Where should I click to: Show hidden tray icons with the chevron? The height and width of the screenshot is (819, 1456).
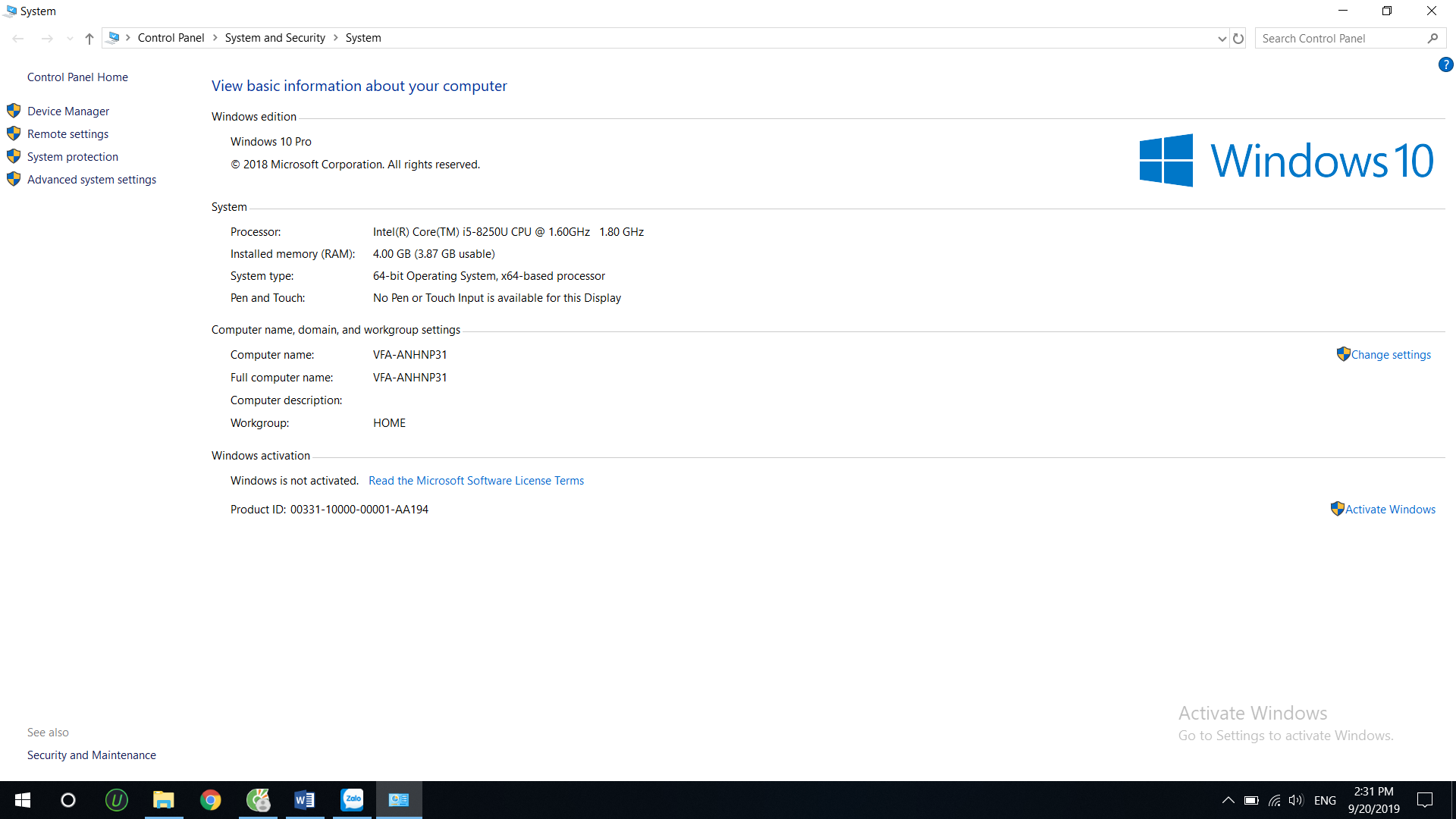coord(1228,800)
